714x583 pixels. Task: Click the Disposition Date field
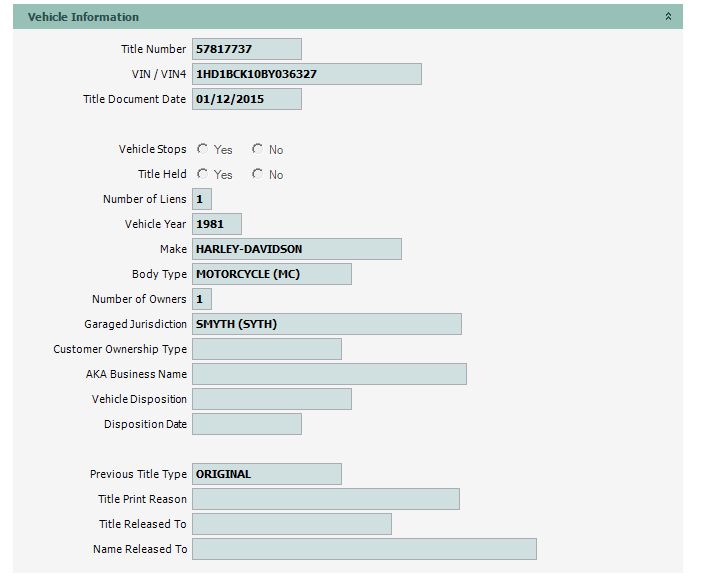[x=246, y=424]
